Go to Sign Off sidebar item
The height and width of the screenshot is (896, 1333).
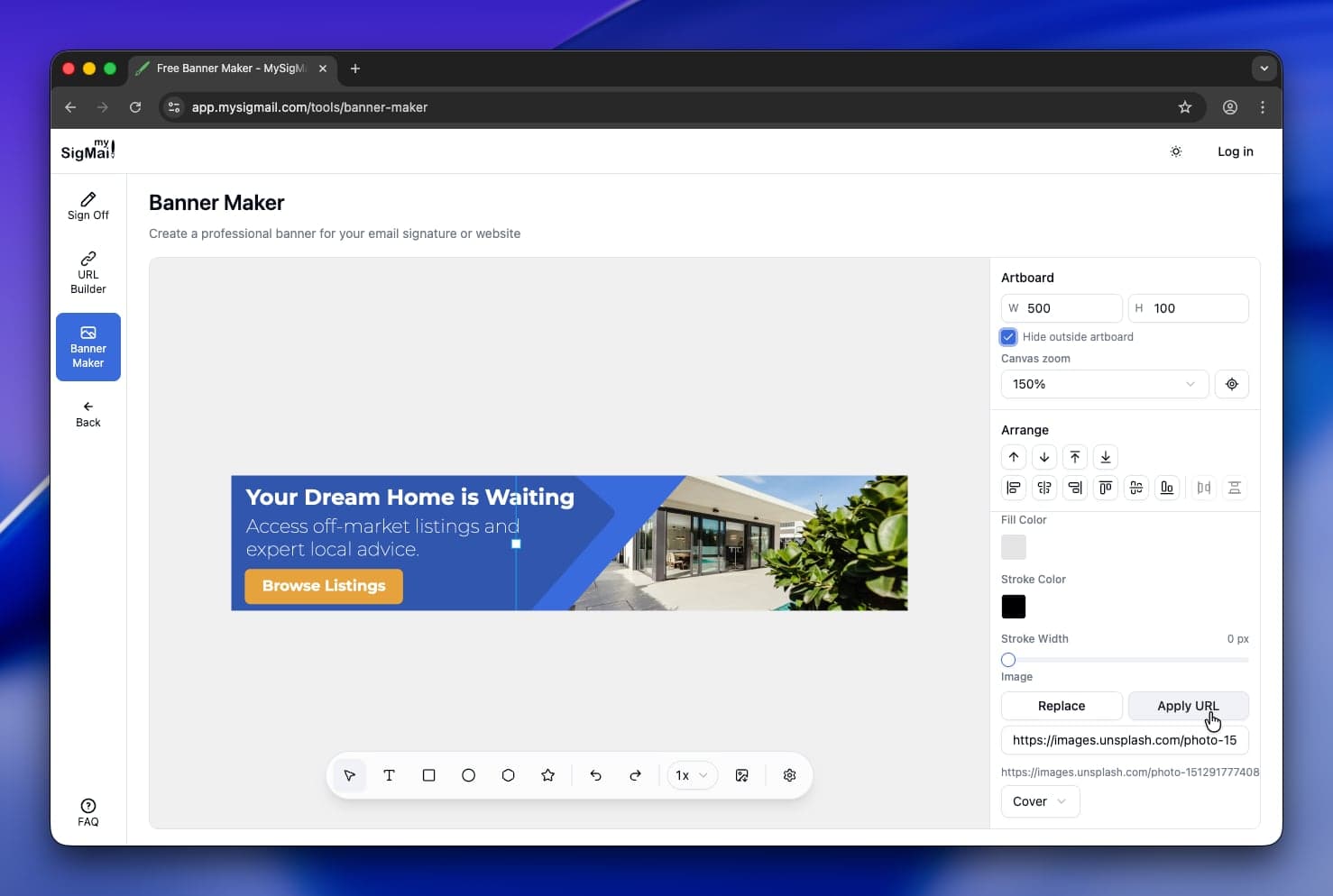coord(88,206)
